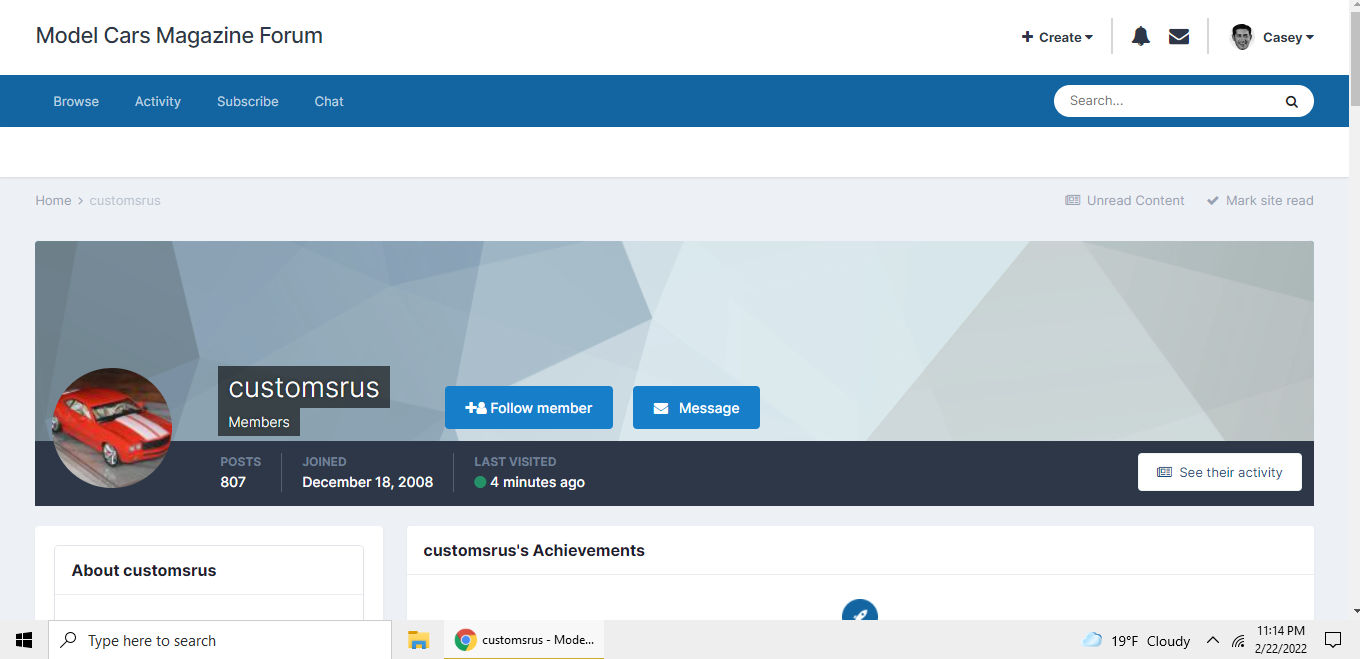Viewport: 1360px width, 659px height.
Task: Click last visited 4 minutes ago
Action: tap(530, 482)
